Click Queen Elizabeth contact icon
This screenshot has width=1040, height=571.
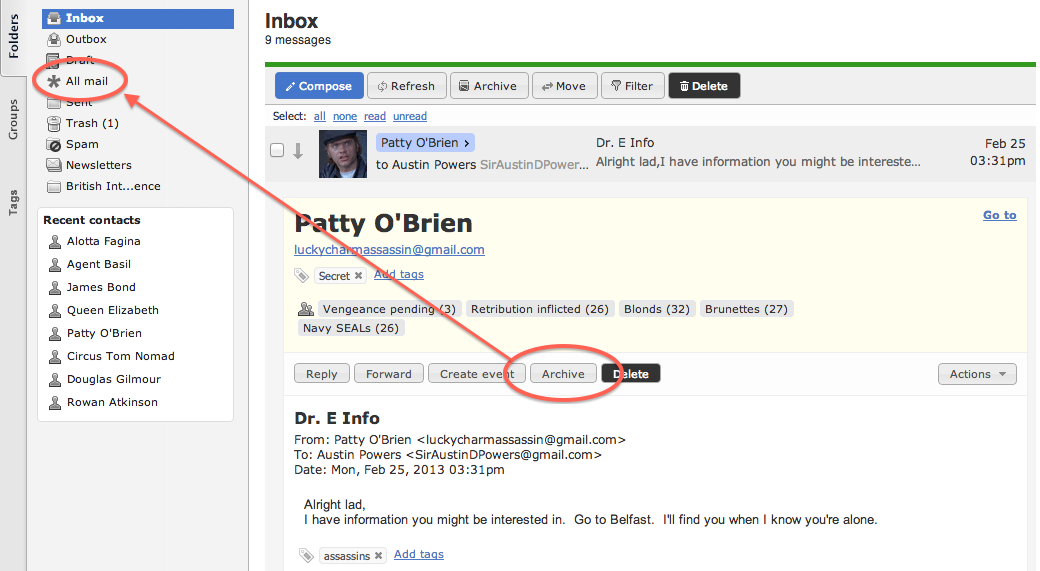click(56, 311)
